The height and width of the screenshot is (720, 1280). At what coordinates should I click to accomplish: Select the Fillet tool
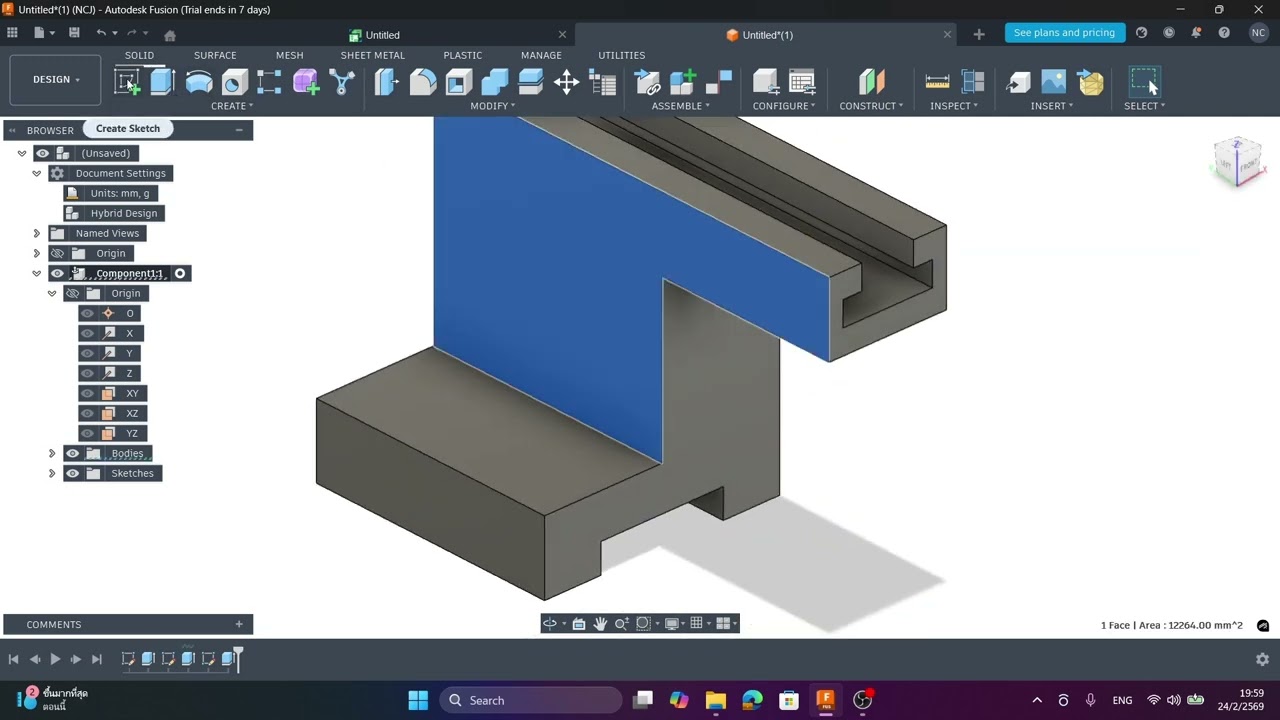pos(423,82)
